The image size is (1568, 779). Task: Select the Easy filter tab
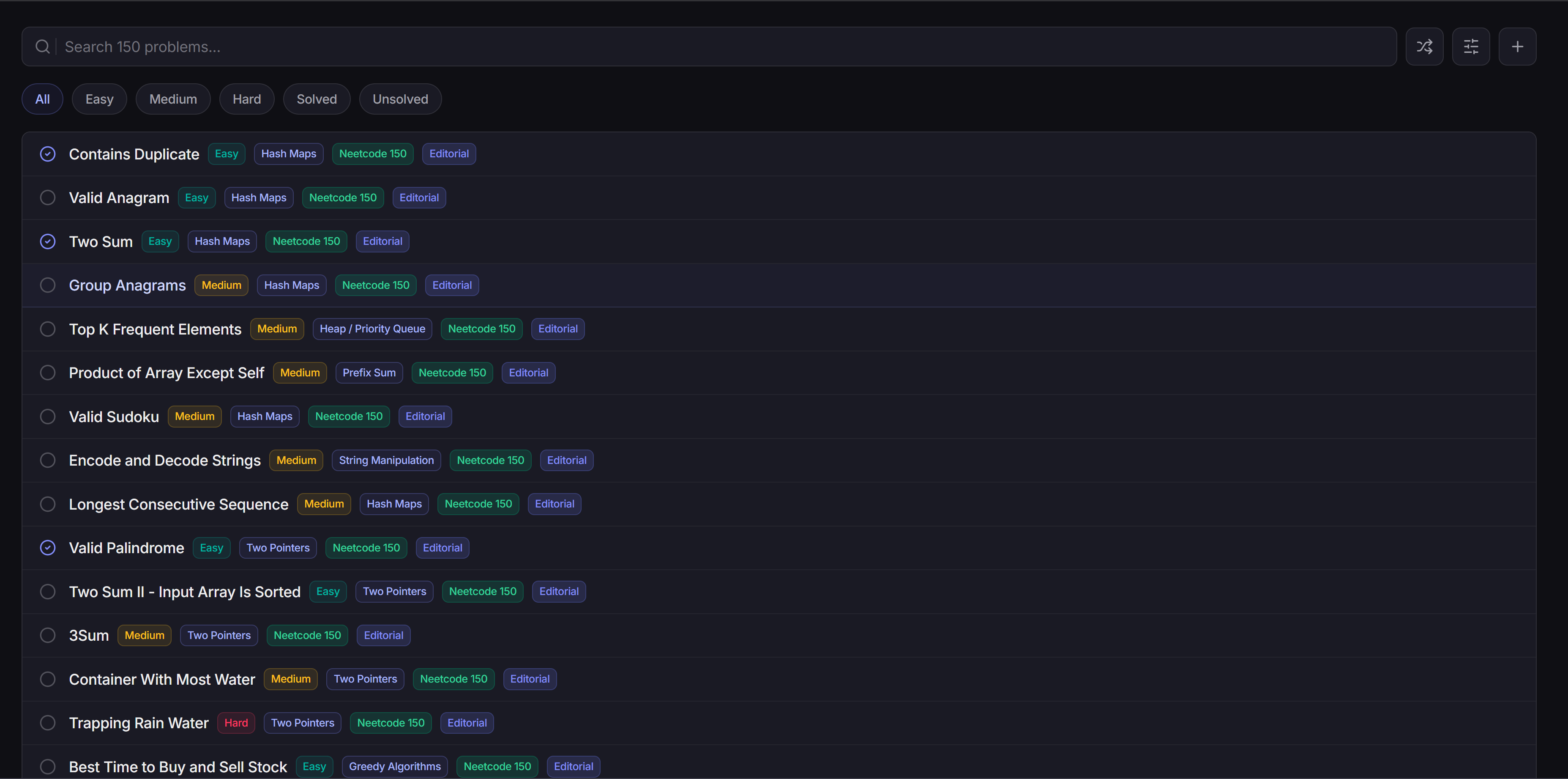tap(99, 99)
